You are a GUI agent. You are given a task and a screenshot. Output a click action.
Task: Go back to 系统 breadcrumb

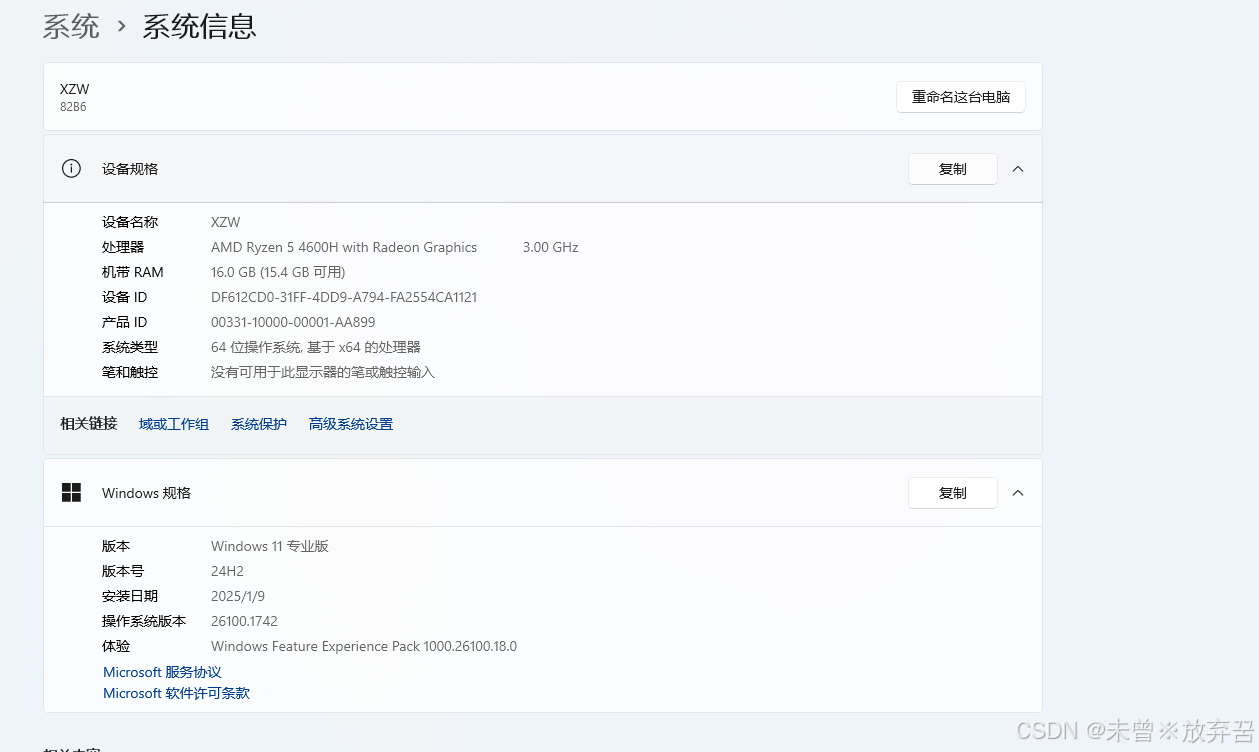click(x=71, y=26)
